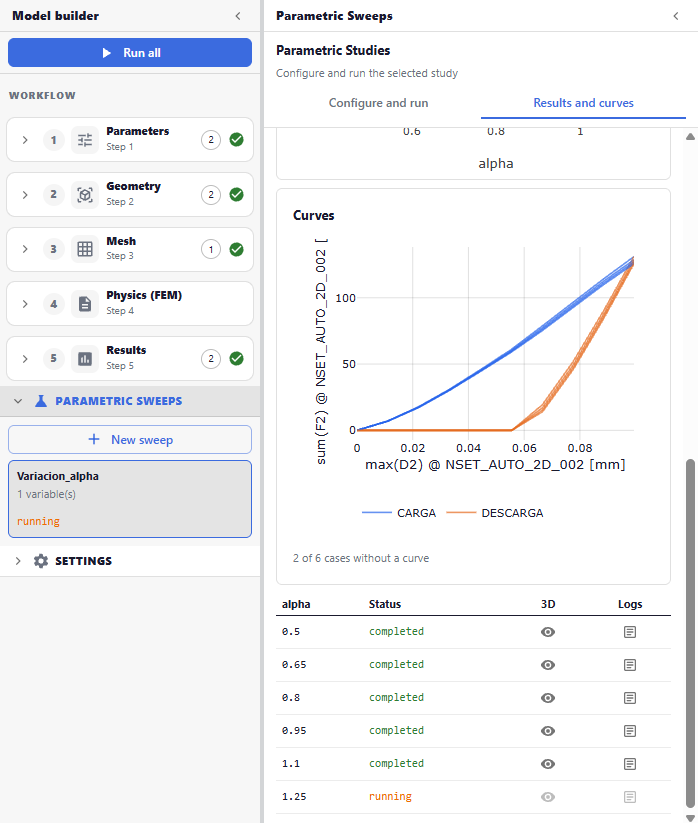The width and height of the screenshot is (698, 823).
Task: Show 3D view for alpha 1.1
Action: (x=548, y=764)
